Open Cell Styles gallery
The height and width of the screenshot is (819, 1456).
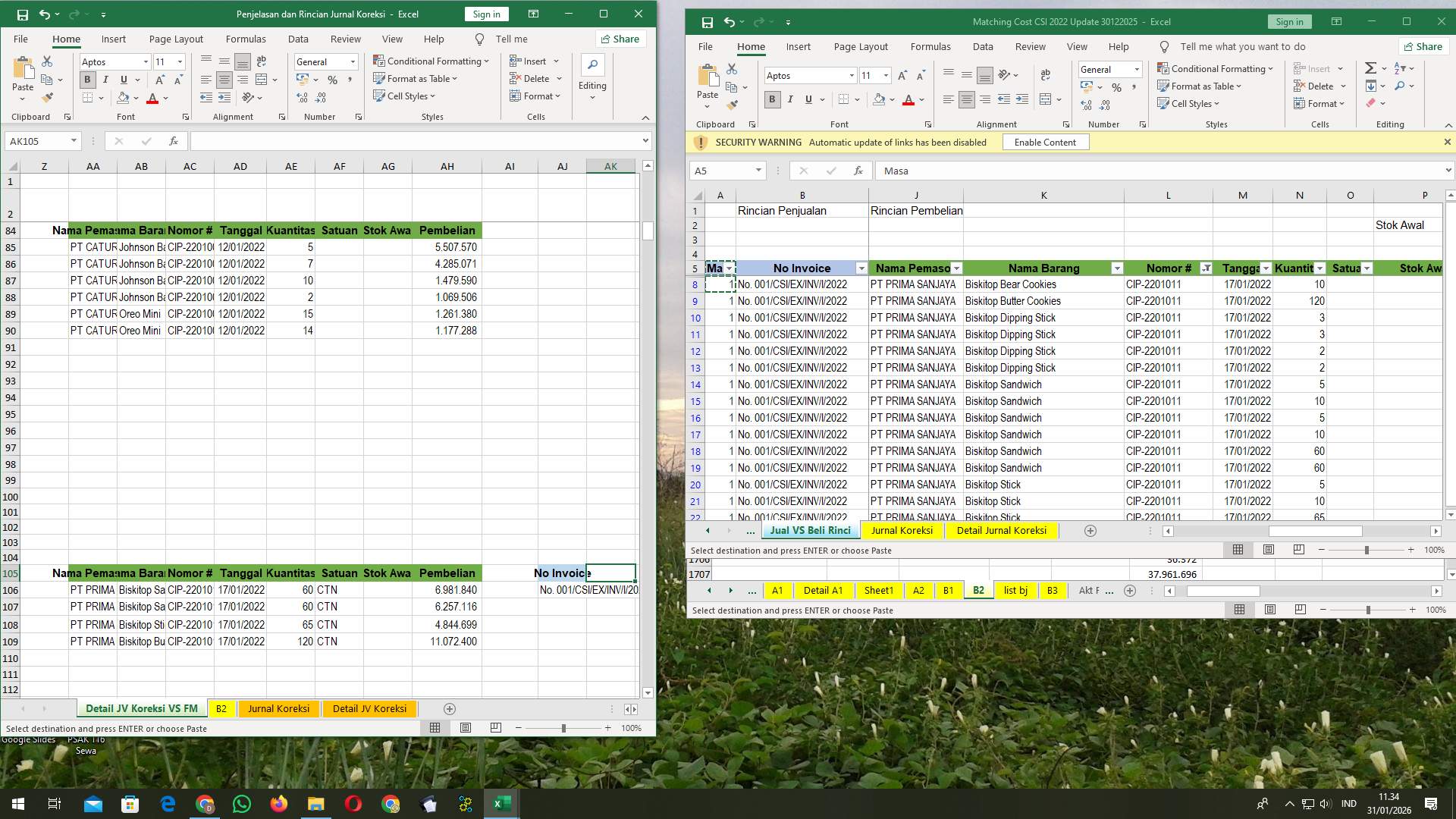[x=405, y=96]
